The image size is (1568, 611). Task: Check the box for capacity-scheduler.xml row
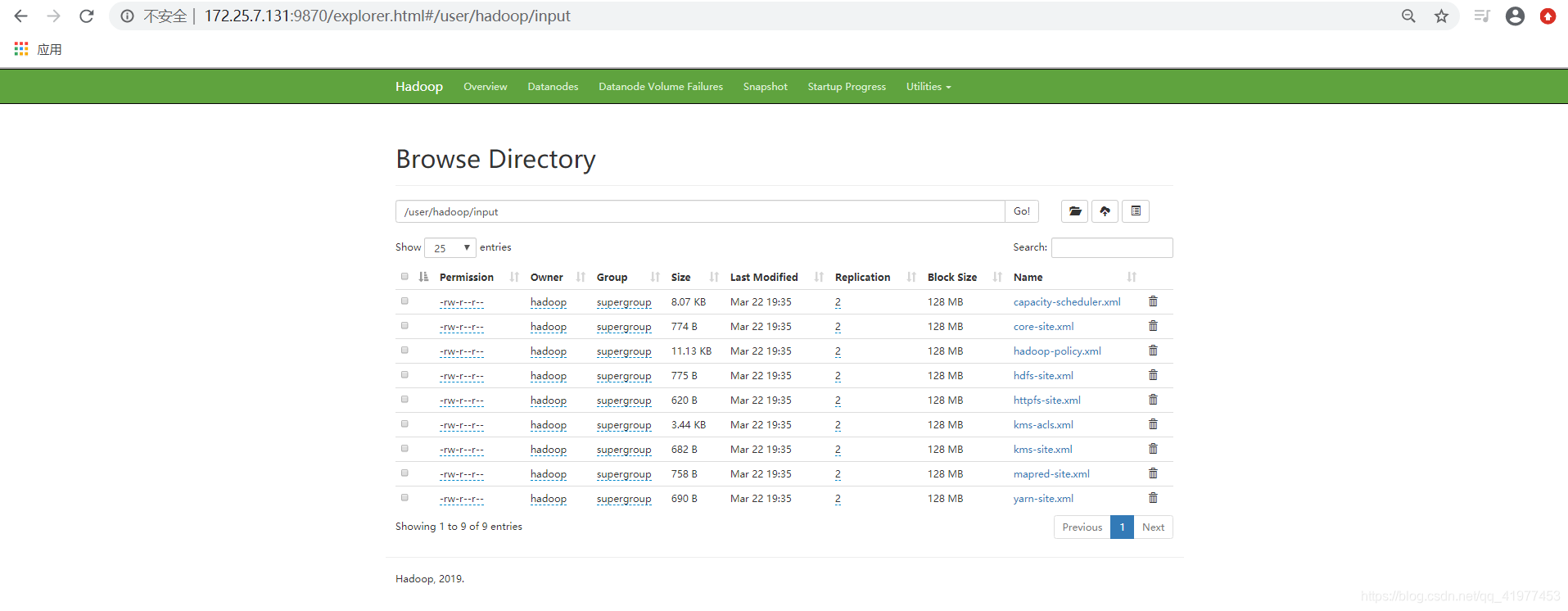point(404,301)
